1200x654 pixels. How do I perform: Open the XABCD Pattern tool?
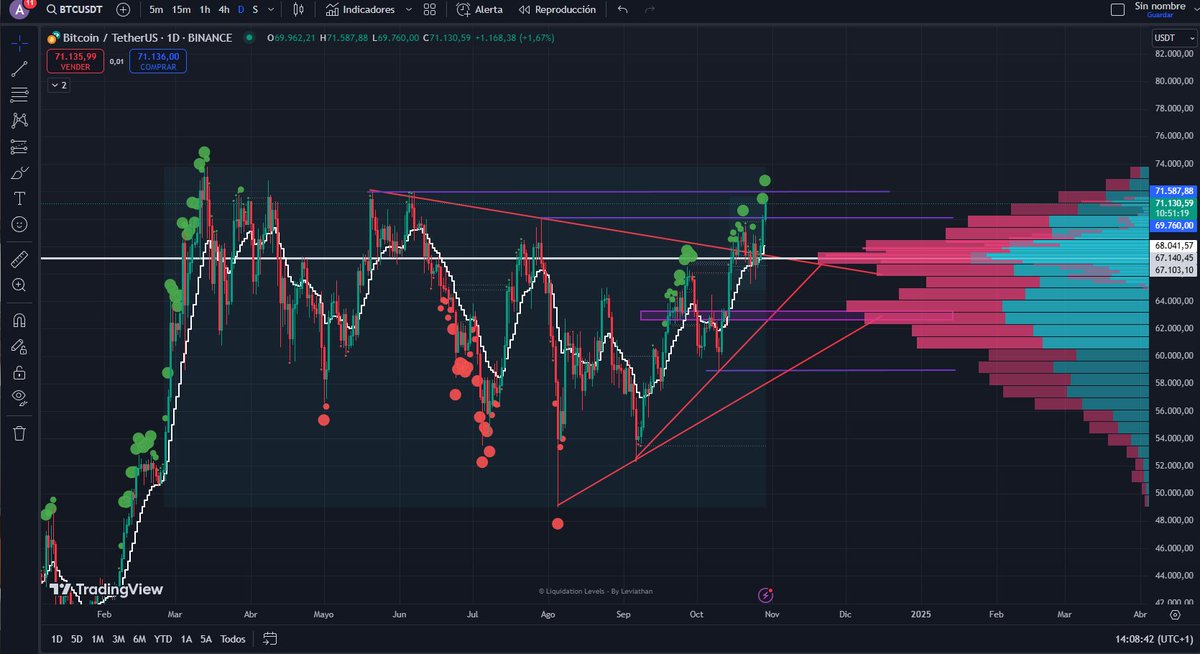click(20, 119)
